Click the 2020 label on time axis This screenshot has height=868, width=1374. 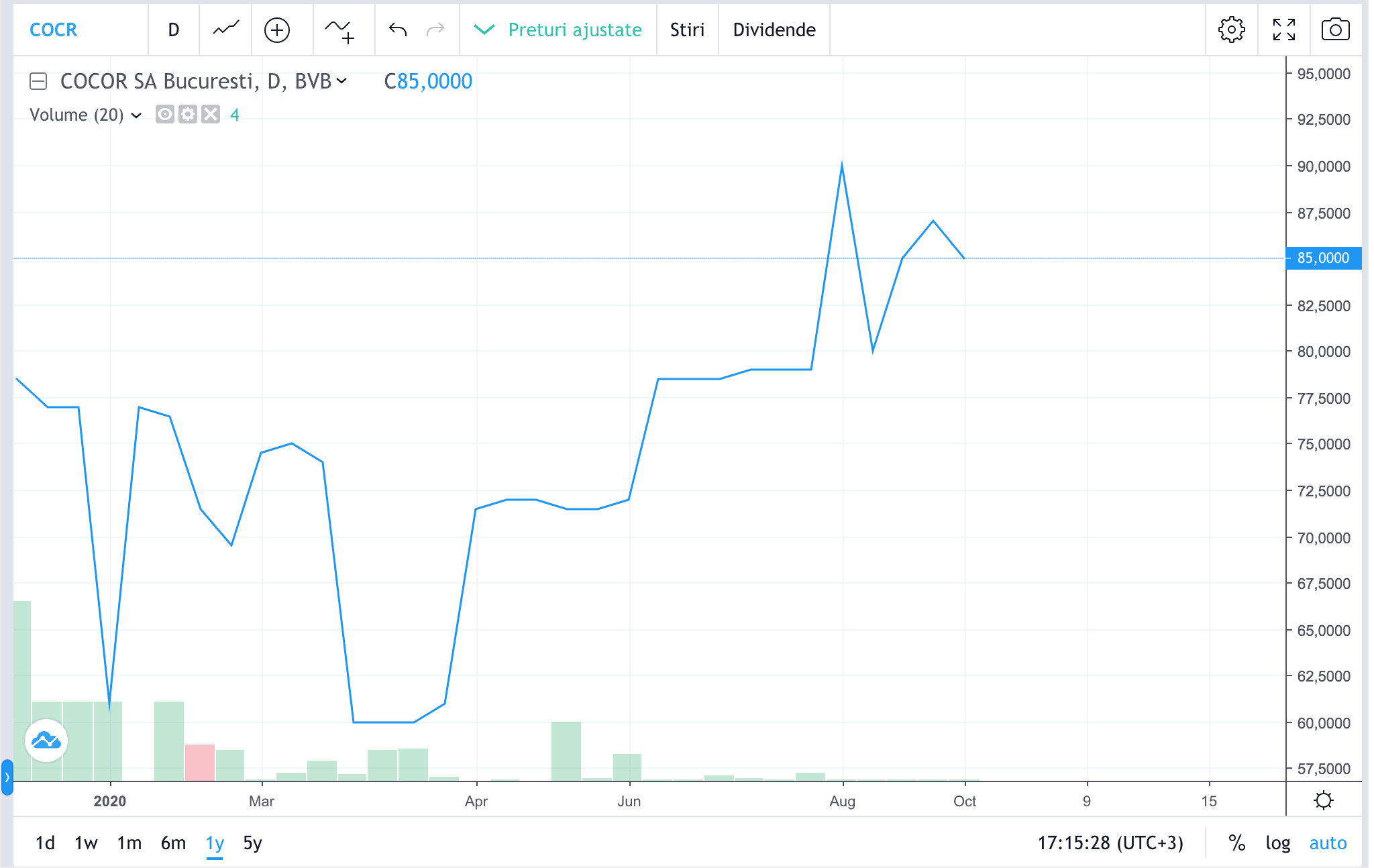[x=110, y=801]
